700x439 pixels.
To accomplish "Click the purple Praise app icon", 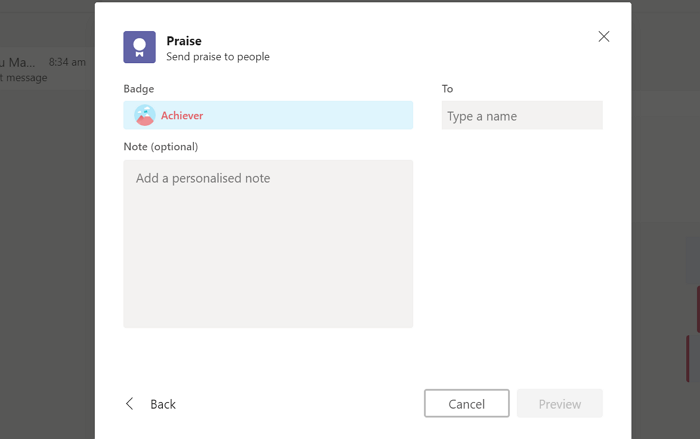I will coord(140,47).
